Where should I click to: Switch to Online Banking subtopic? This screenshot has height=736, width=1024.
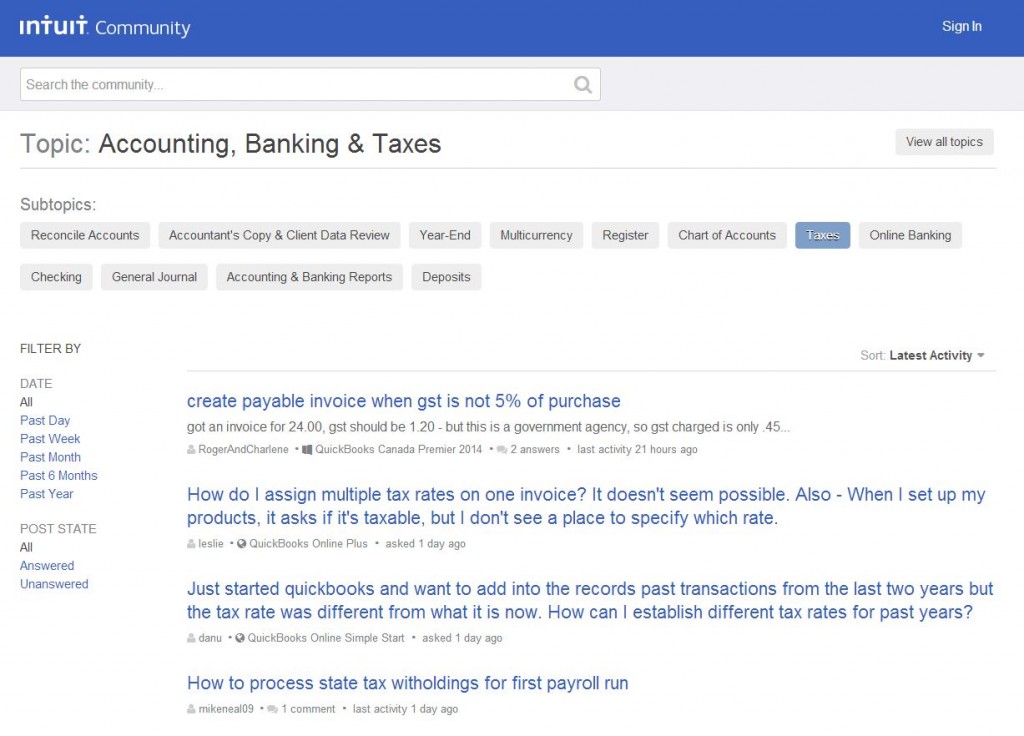pyautogui.click(x=909, y=235)
